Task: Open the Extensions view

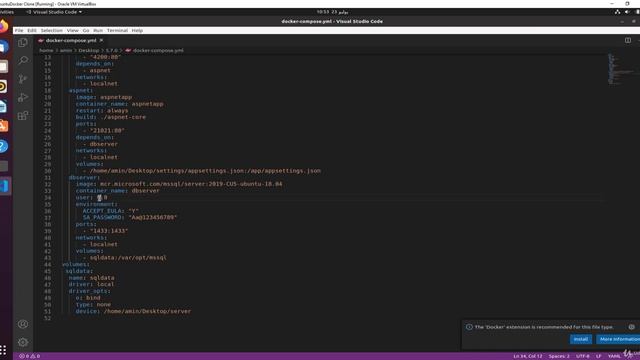Action: pos(23,116)
